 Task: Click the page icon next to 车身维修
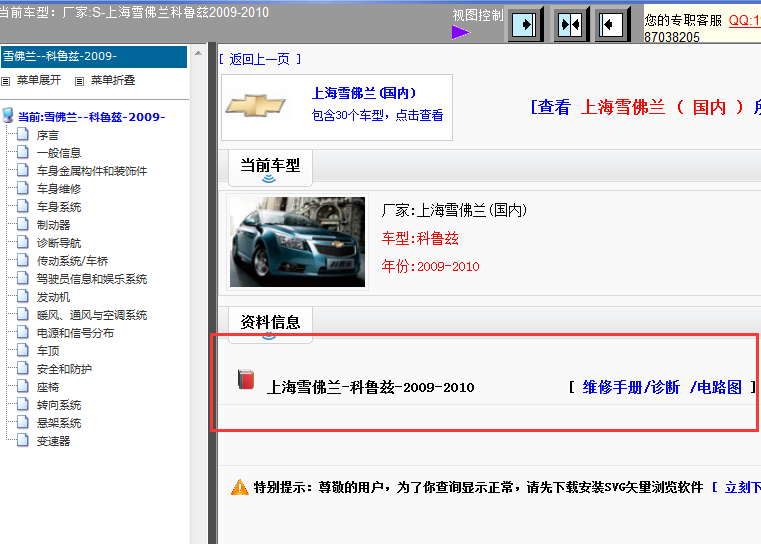click(x=23, y=188)
